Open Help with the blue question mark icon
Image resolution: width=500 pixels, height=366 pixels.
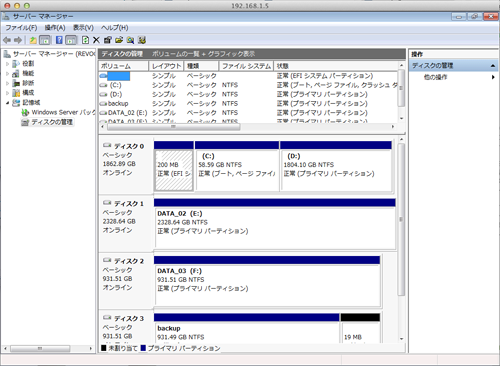(59, 40)
